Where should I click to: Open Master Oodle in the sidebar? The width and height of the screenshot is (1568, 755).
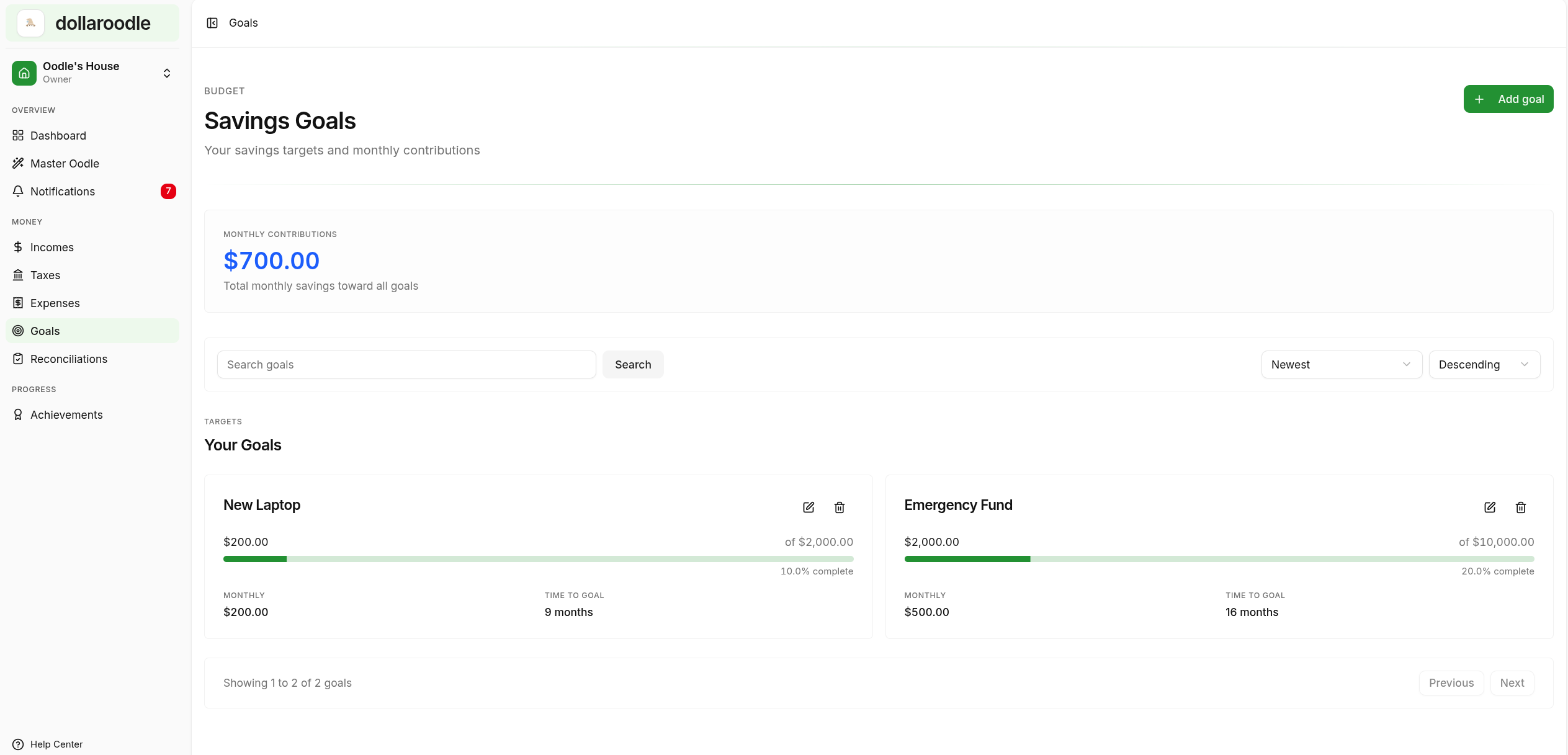[x=65, y=164]
